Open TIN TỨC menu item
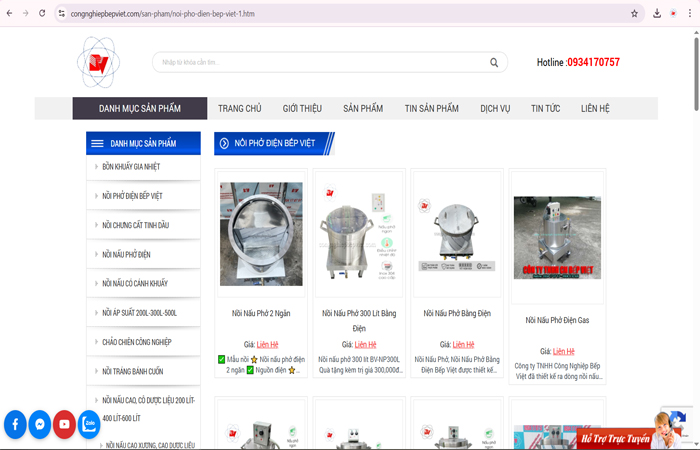The image size is (700, 450). (x=546, y=108)
